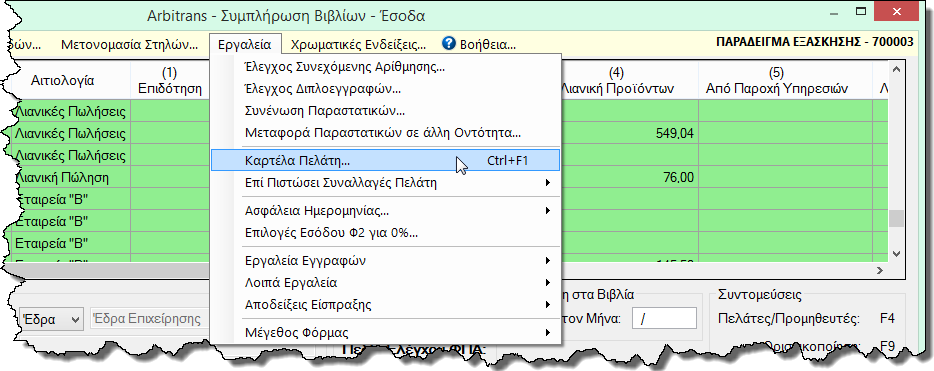Open the Εργαλεία menu bar item
934x371 pixels.
click(245, 44)
